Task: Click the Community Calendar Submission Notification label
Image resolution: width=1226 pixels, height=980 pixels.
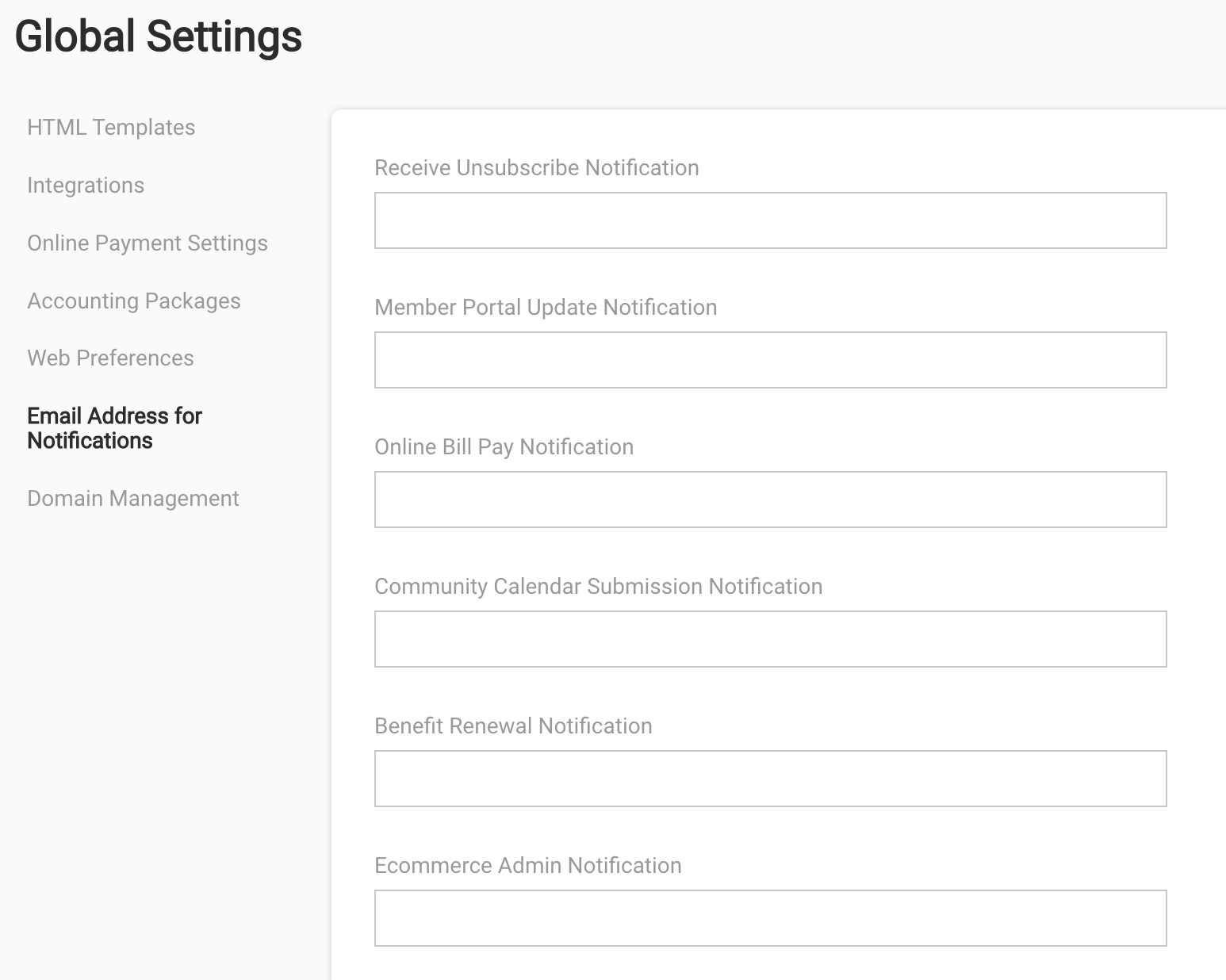Action: (x=599, y=587)
